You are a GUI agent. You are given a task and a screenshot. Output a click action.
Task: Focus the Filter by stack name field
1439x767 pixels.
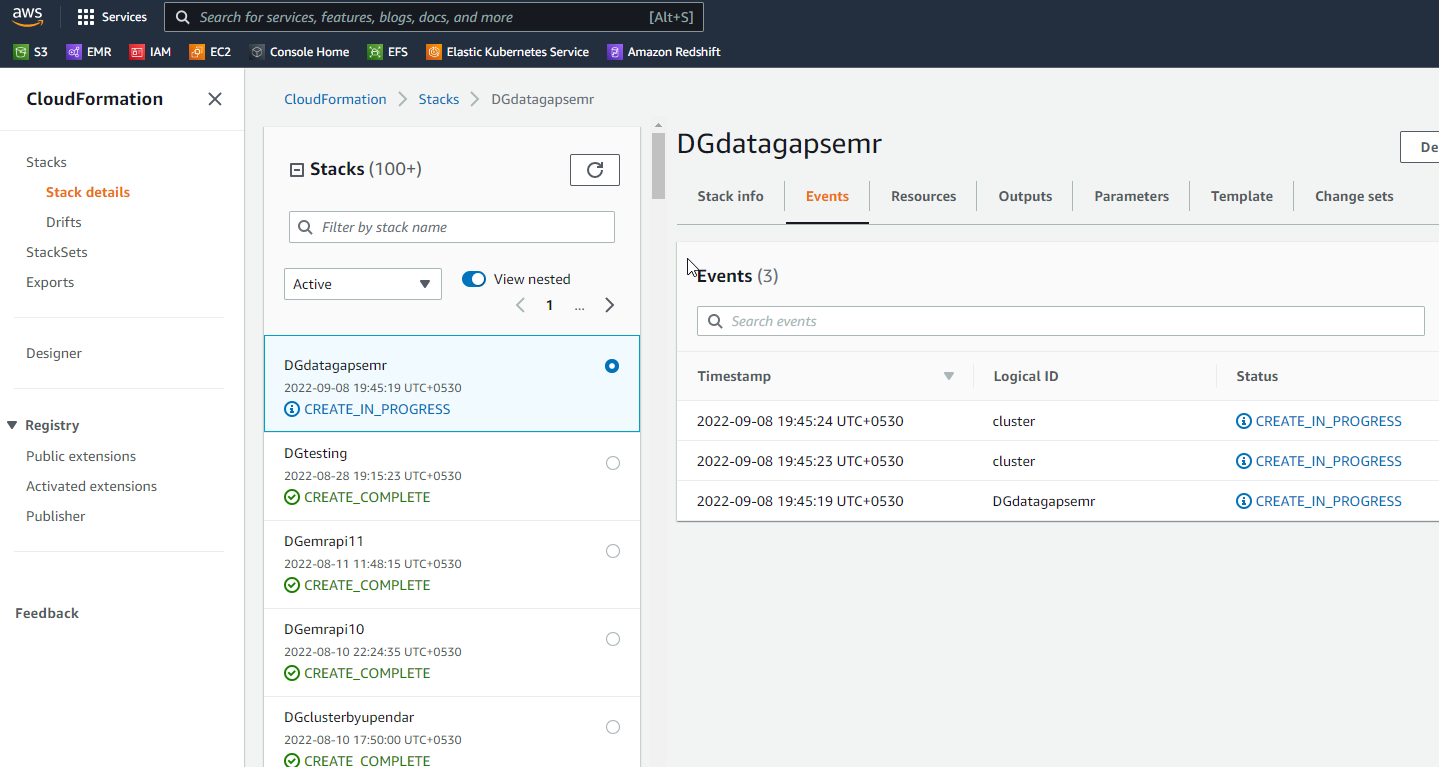pos(452,227)
